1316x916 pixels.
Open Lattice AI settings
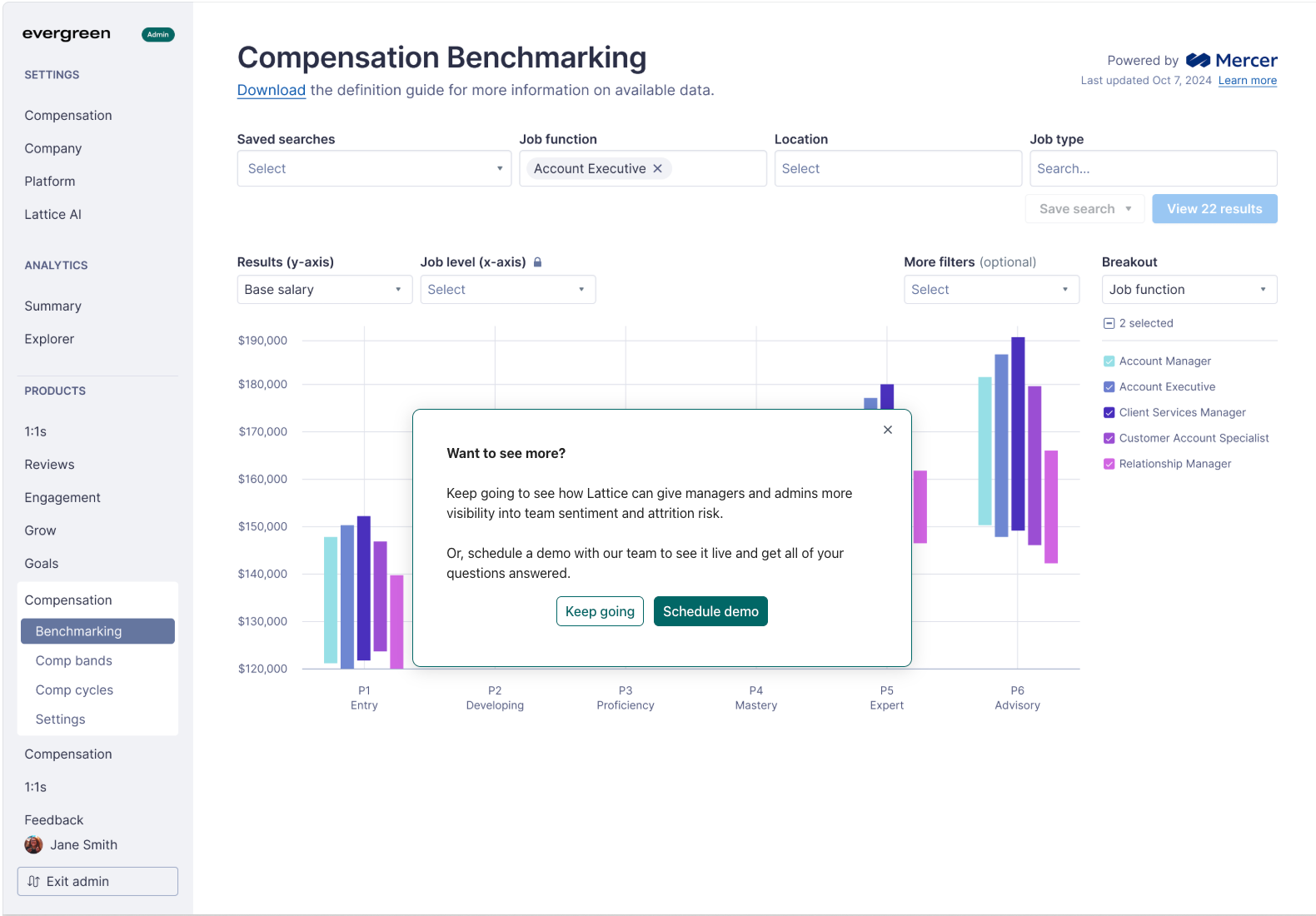coord(53,215)
